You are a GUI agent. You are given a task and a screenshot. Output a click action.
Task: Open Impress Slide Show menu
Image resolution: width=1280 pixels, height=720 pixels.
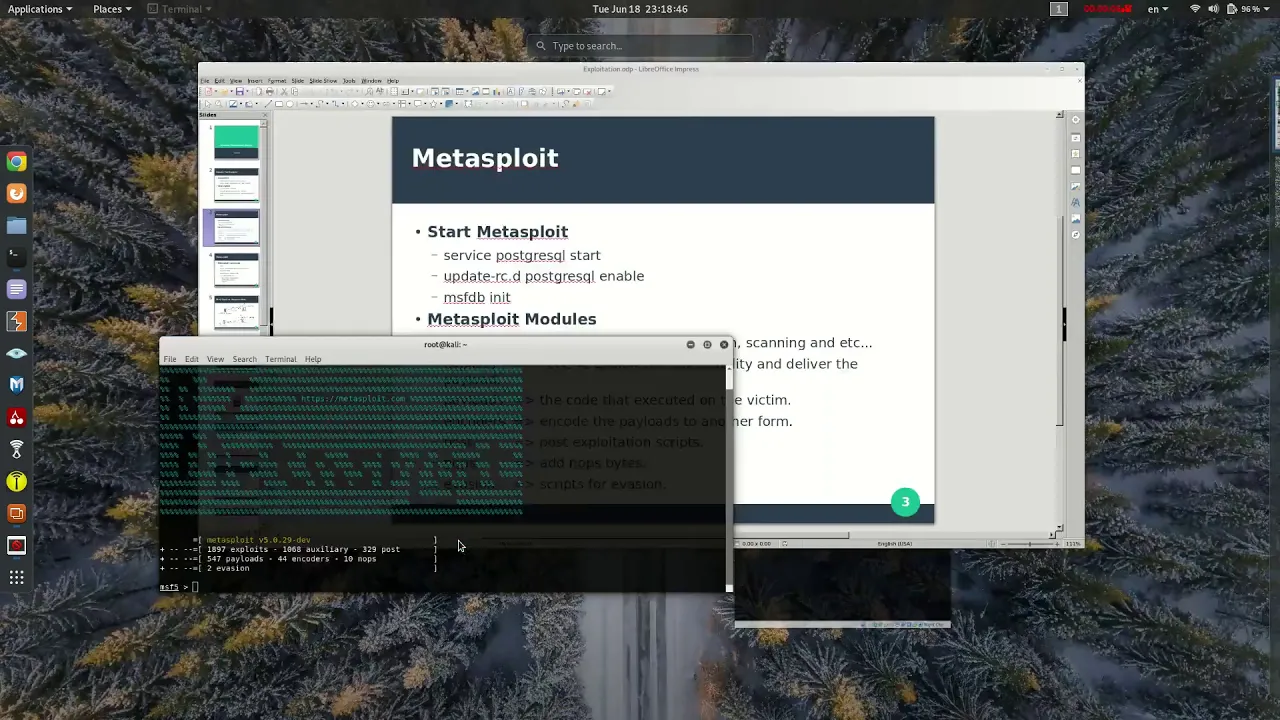point(323,81)
